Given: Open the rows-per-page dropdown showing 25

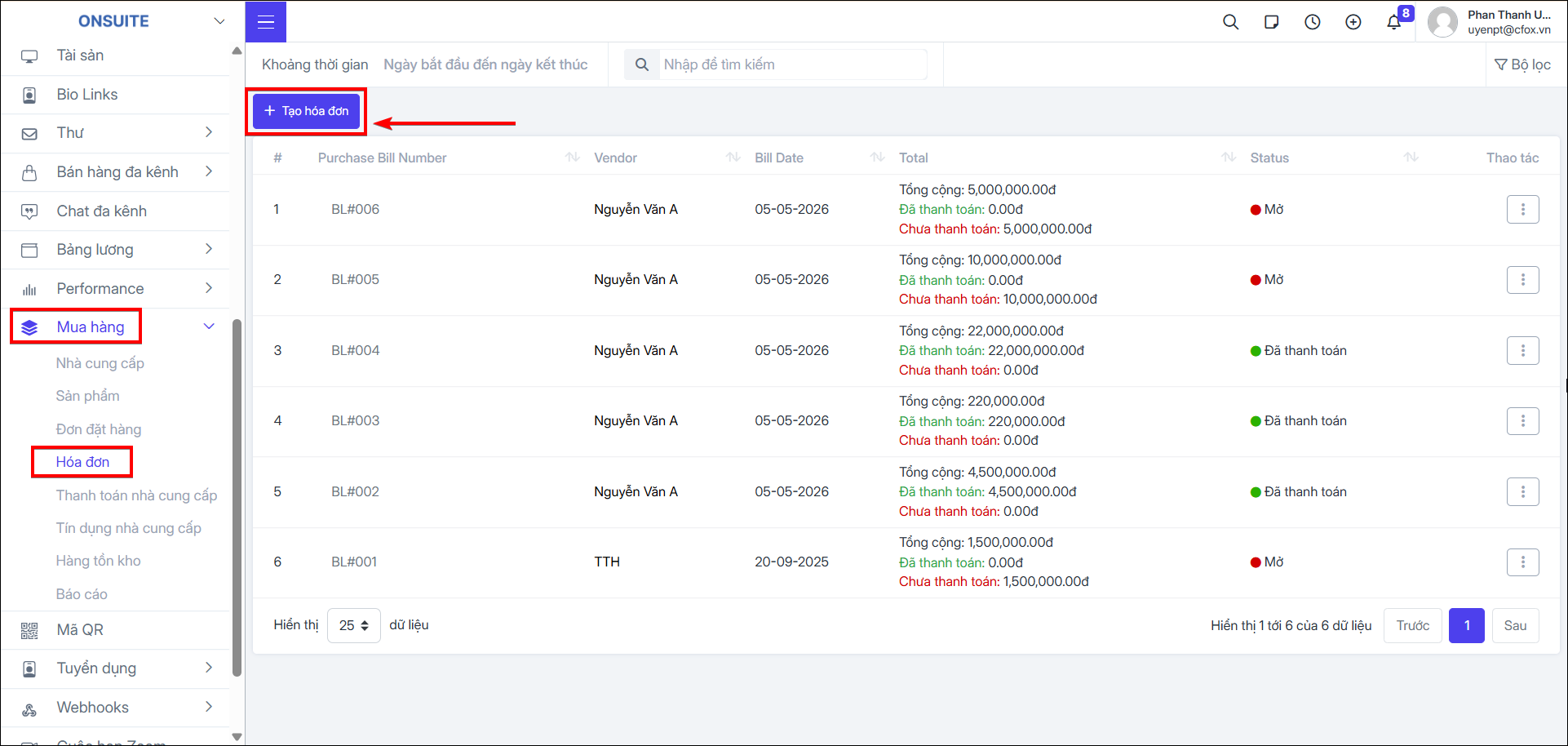Looking at the screenshot, I should 354,625.
